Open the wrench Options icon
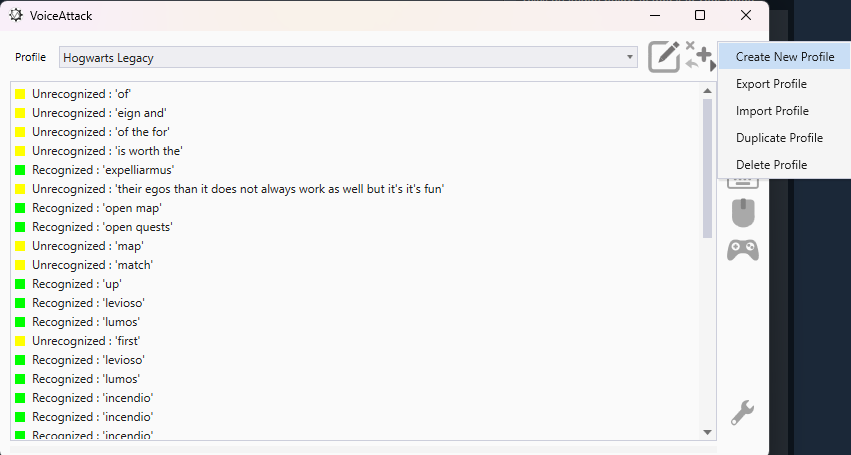This screenshot has height=455, width=851. [x=742, y=412]
